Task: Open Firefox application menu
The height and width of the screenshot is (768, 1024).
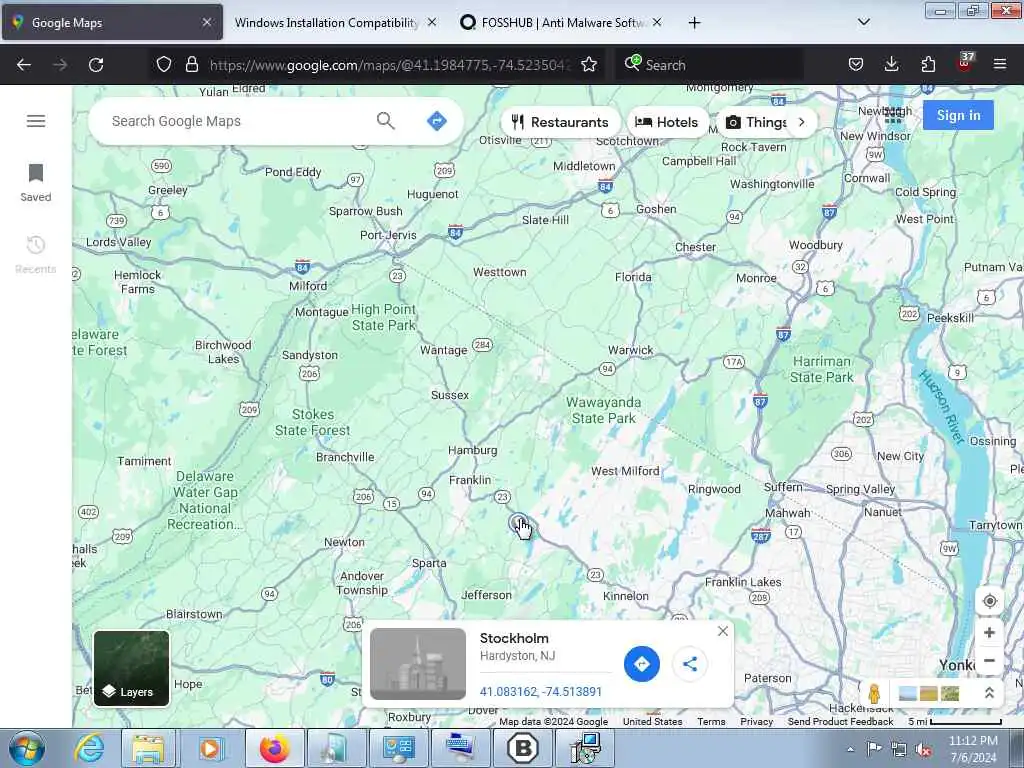Action: pos(1000,64)
